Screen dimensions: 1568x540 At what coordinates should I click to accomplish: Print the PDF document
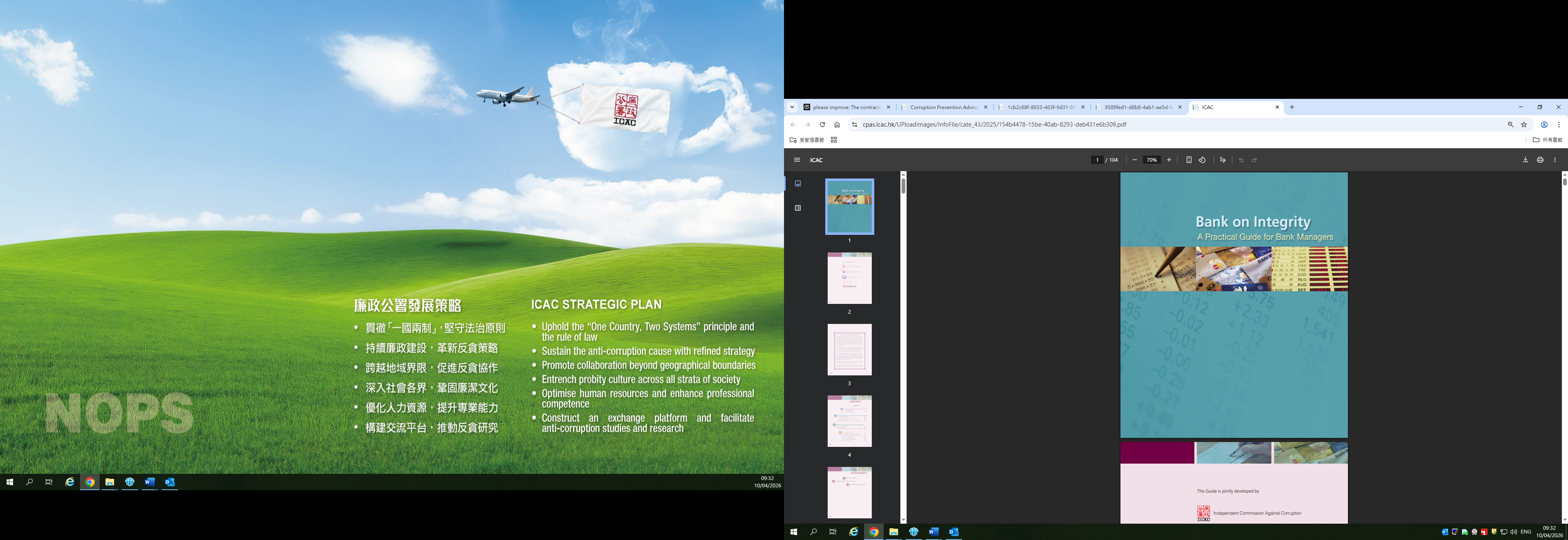click(x=1540, y=160)
